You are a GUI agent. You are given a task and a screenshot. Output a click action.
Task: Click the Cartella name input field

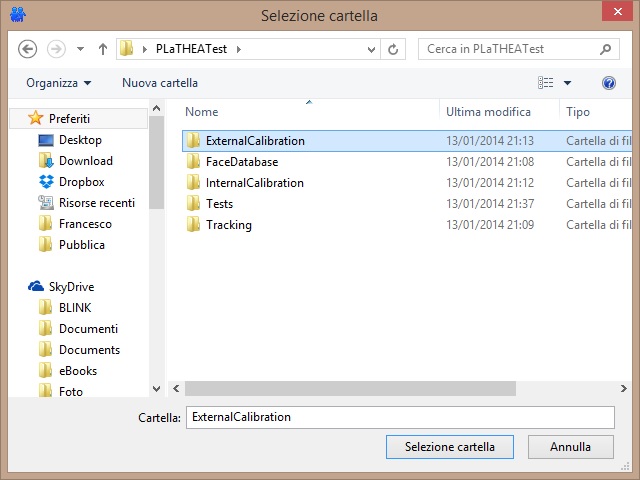click(x=399, y=417)
